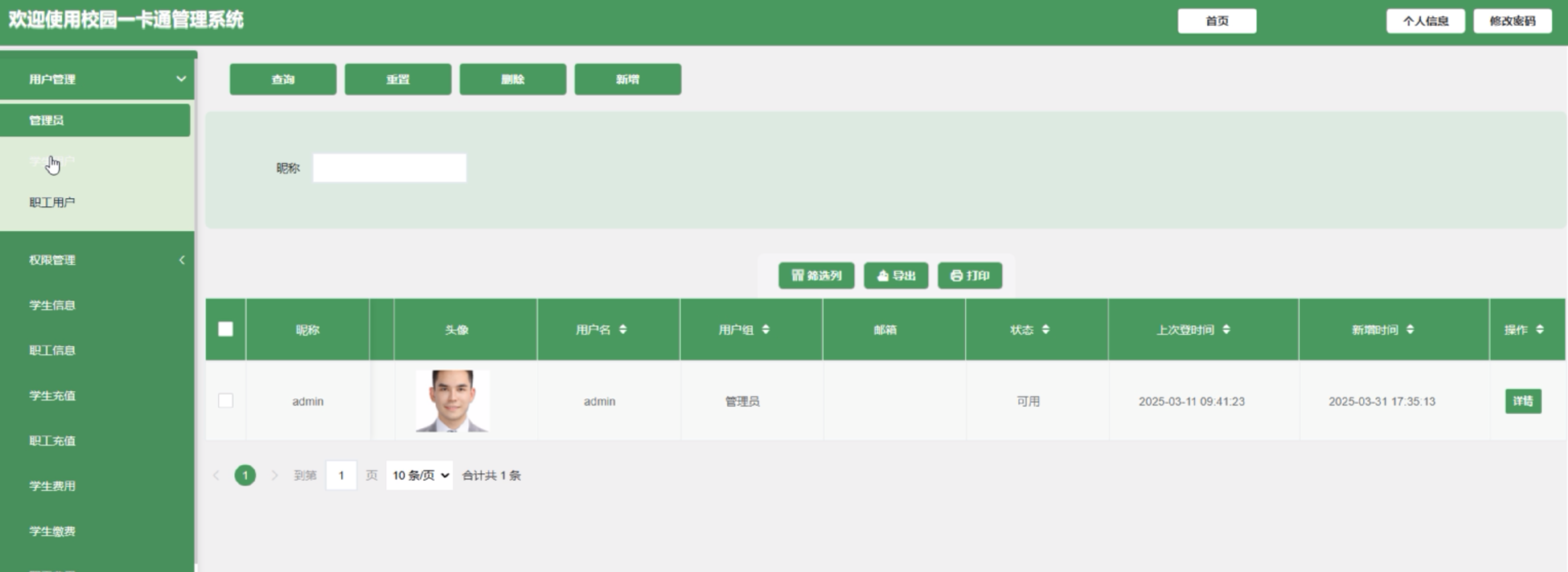Screen dimensions: 1568x572
Task: Check the select-all checkbox in table header
Action: (225, 330)
